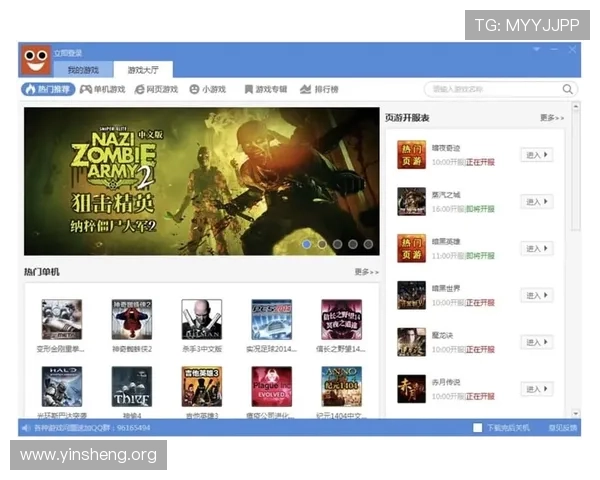Click the scrollbar down arrow

pos(576,413)
